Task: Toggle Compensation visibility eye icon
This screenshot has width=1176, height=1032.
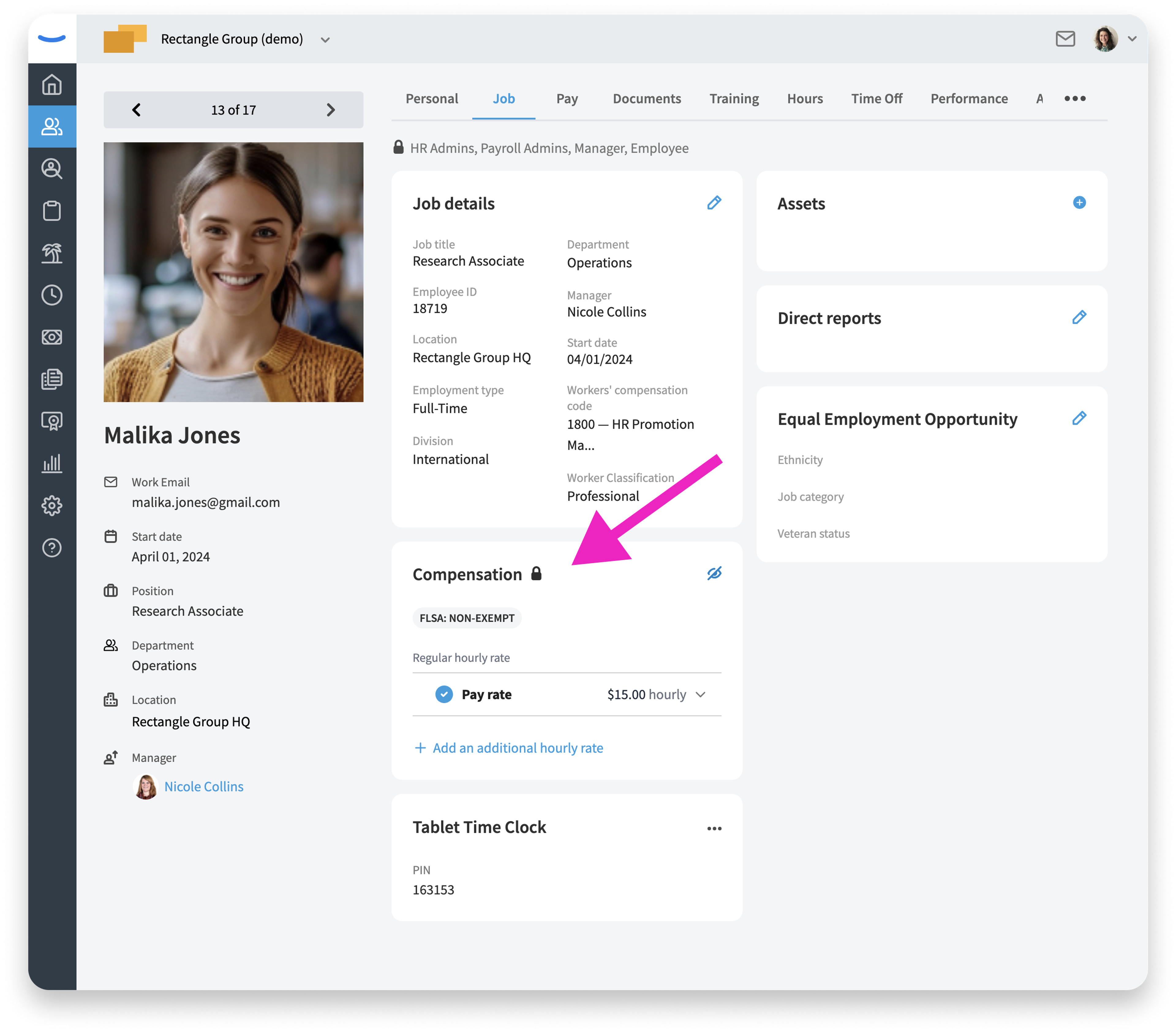Action: [714, 574]
